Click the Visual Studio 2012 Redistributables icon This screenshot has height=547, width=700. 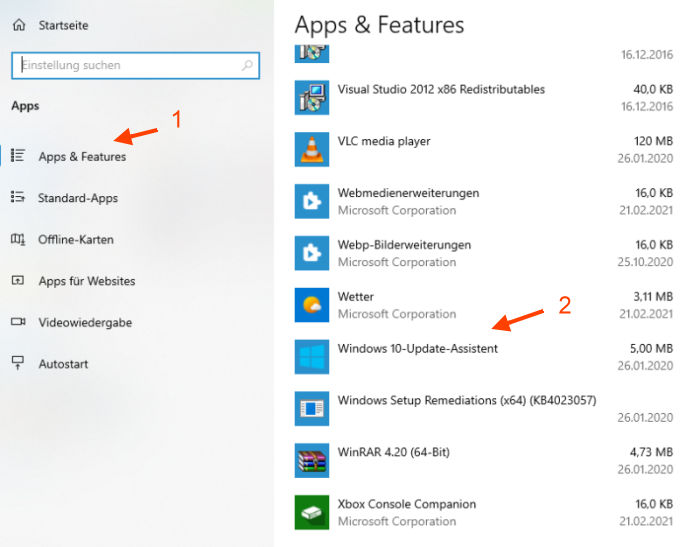pyautogui.click(x=312, y=97)
